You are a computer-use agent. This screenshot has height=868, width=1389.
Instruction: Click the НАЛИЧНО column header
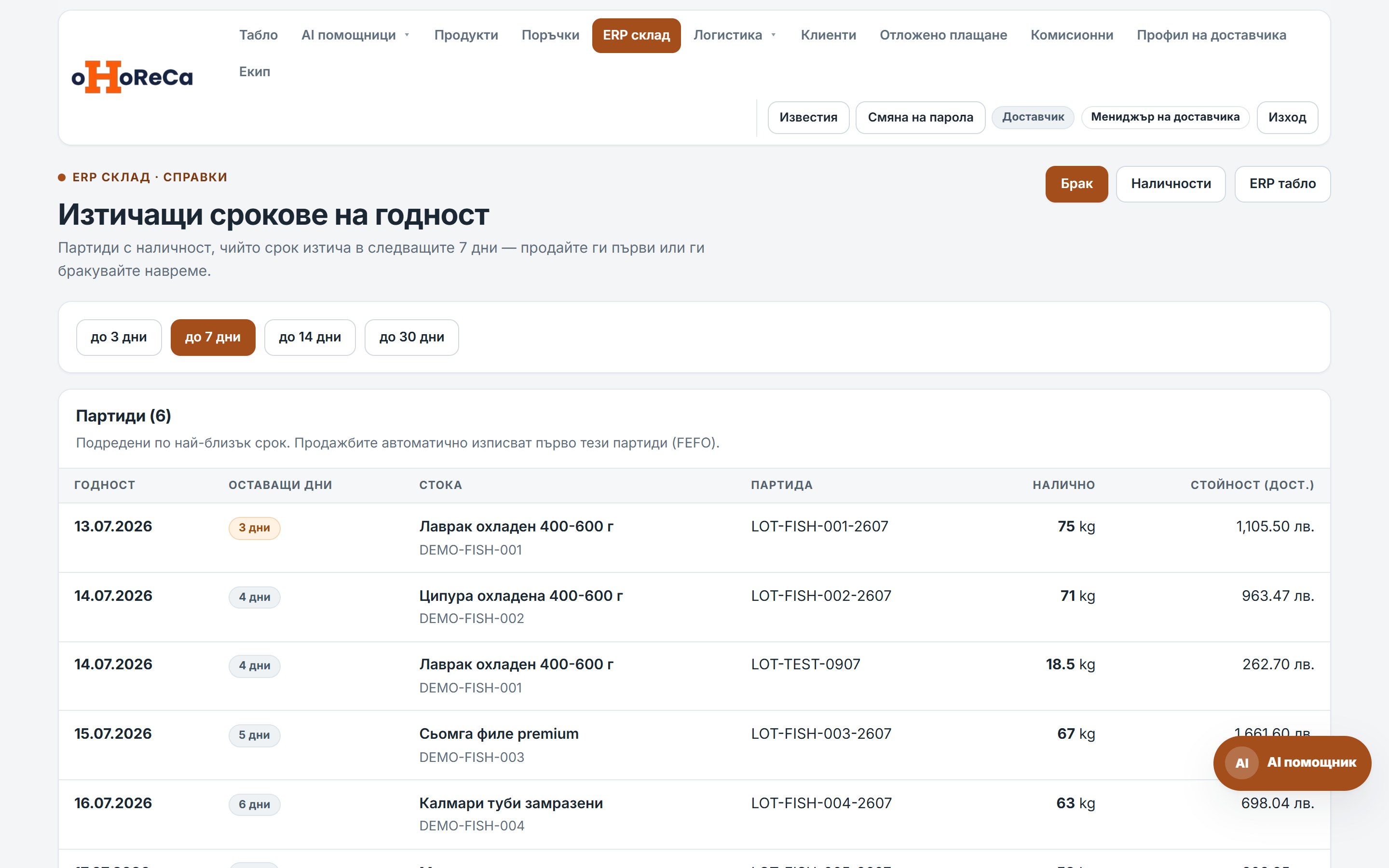tap(1063, 485)
